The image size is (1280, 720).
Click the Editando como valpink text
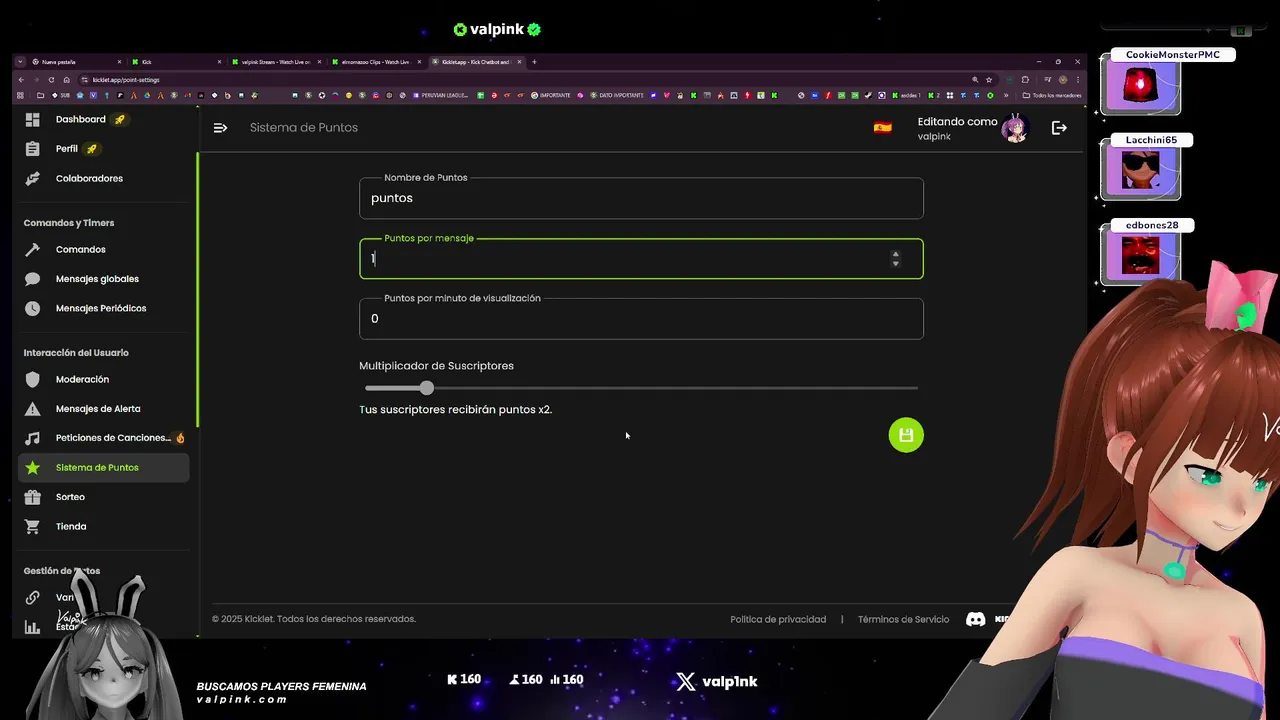click(957, 128)
